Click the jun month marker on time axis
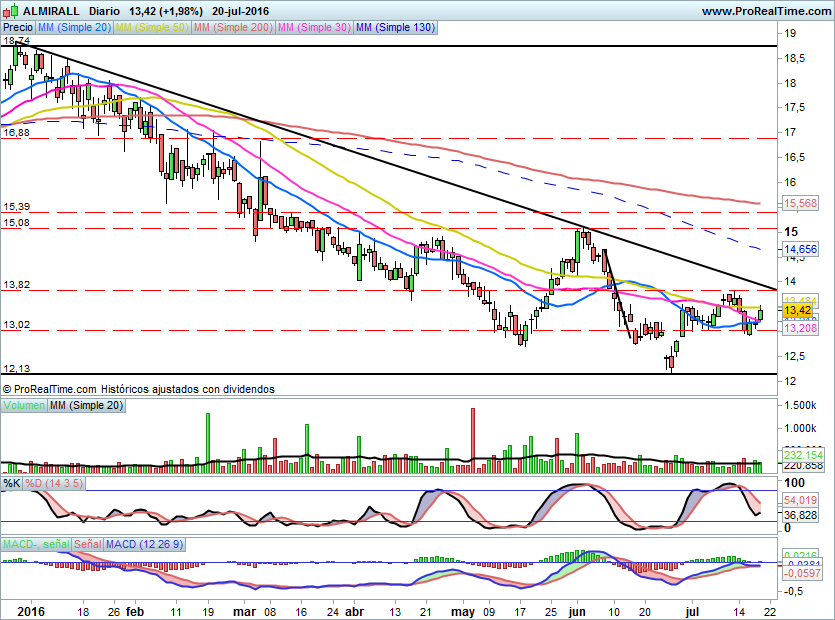 coord(577,611)
